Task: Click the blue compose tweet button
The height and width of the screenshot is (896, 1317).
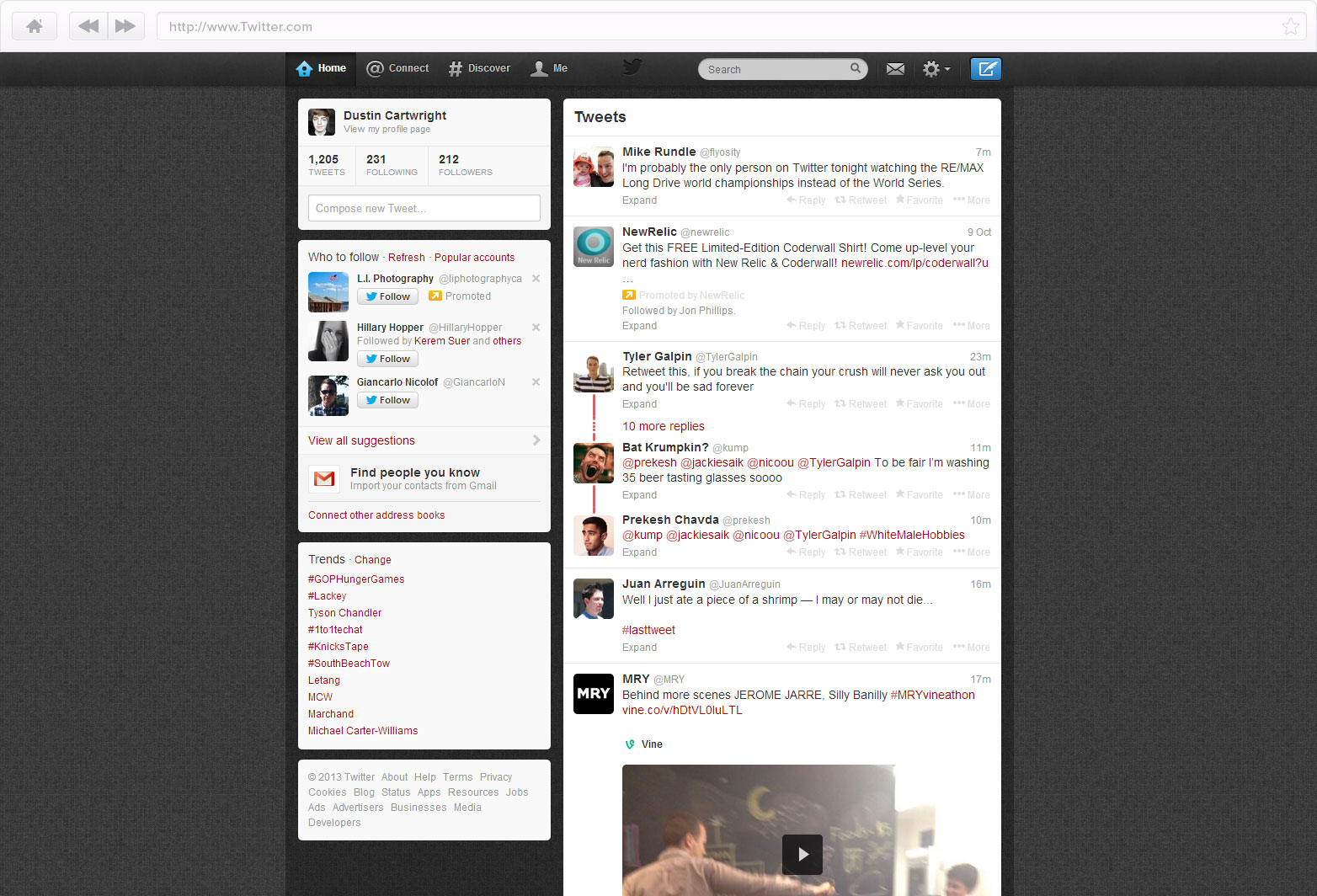Action: (x=986, y=68)
